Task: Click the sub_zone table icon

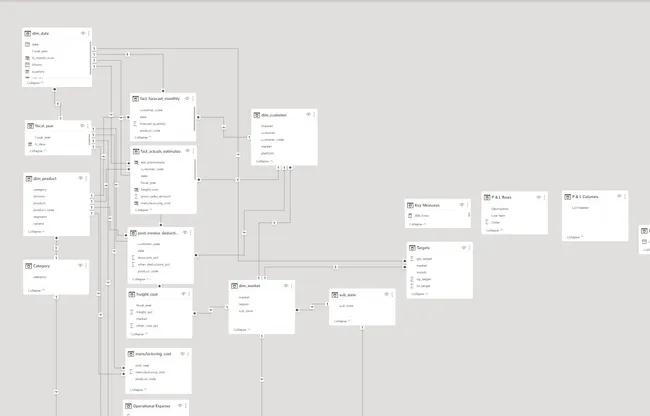Action: pyautogui.click(x=335, y=295)
